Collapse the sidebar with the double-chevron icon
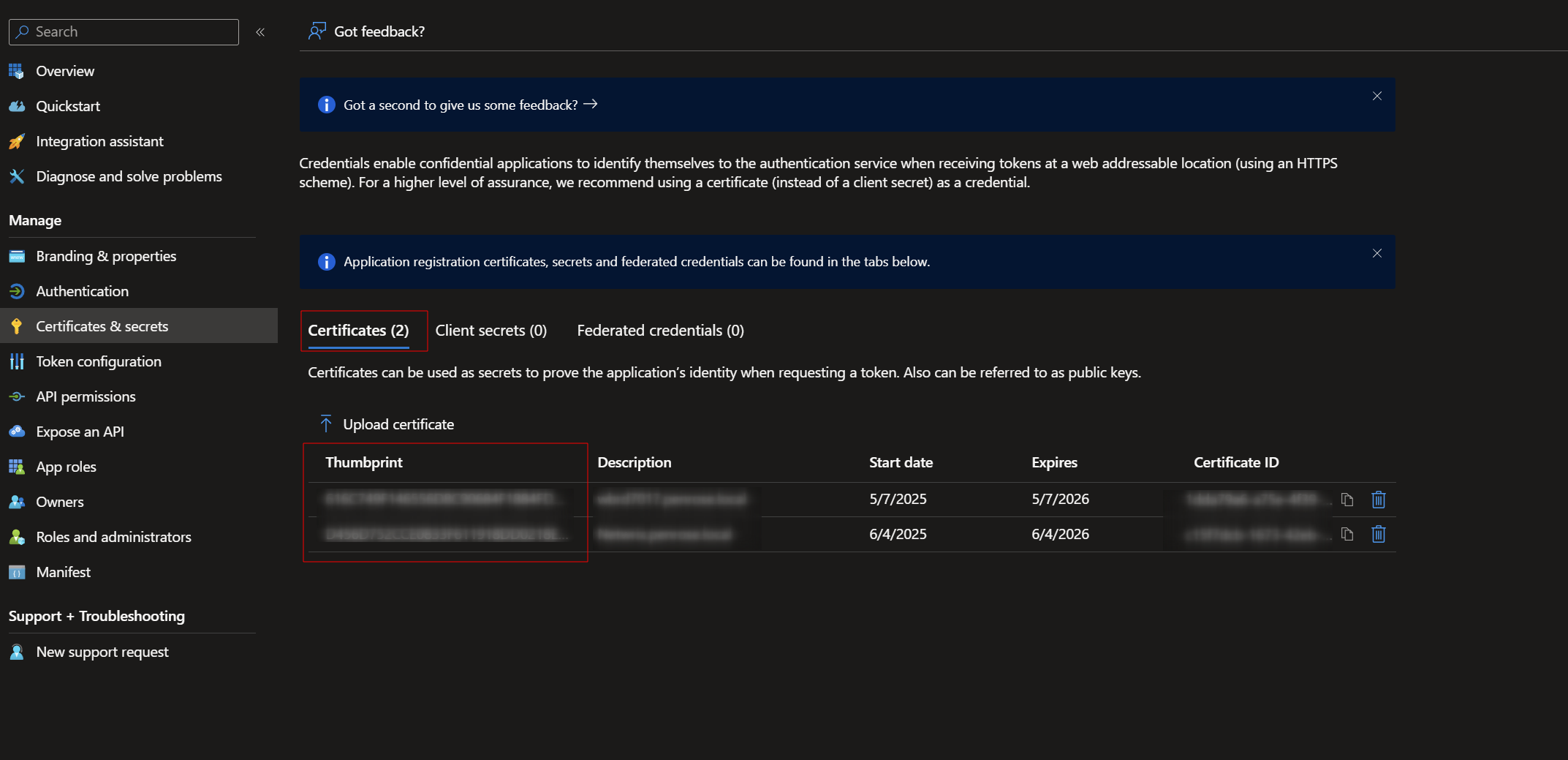This screenshot has height=760, width=1568. tap(260, 32)
